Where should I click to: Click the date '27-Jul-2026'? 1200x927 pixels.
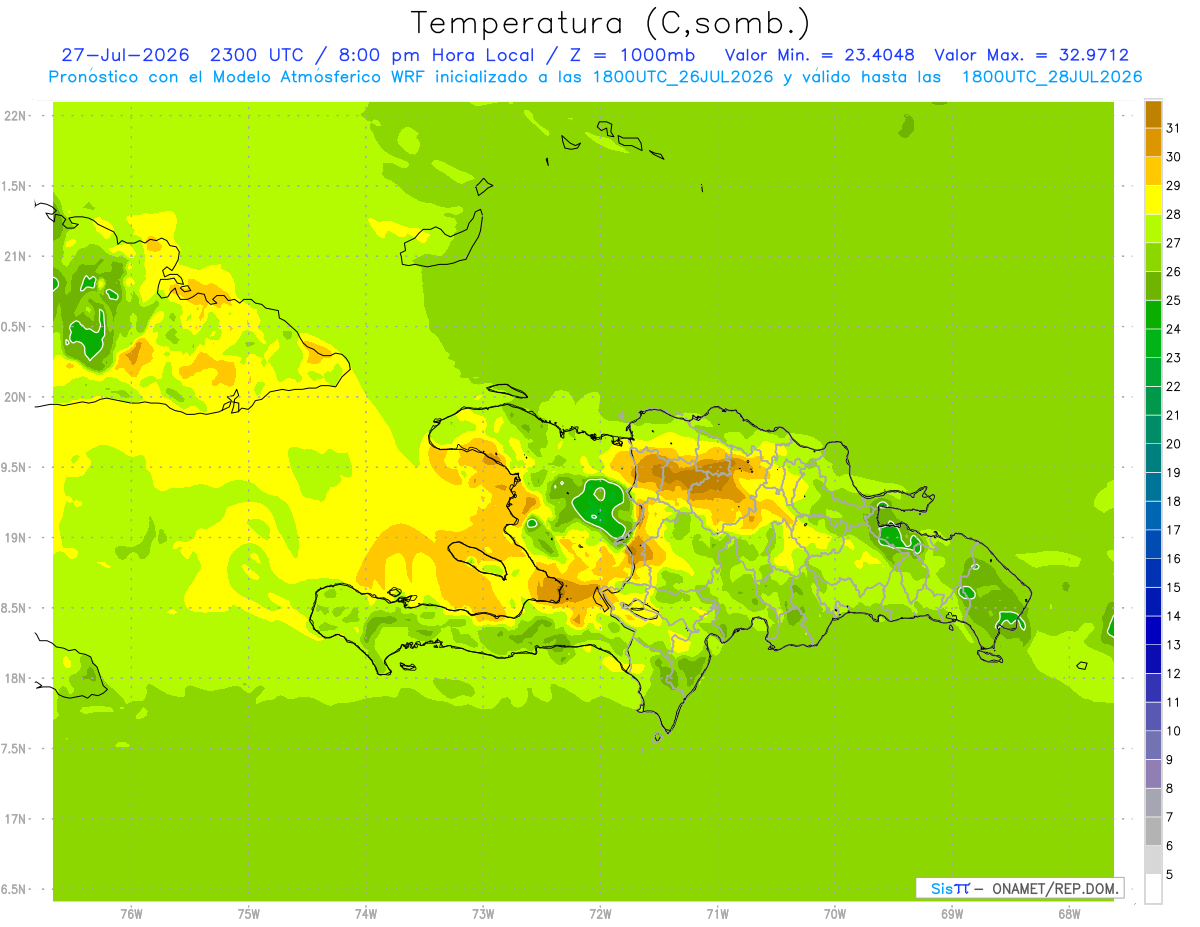click(x=125, y=55)
